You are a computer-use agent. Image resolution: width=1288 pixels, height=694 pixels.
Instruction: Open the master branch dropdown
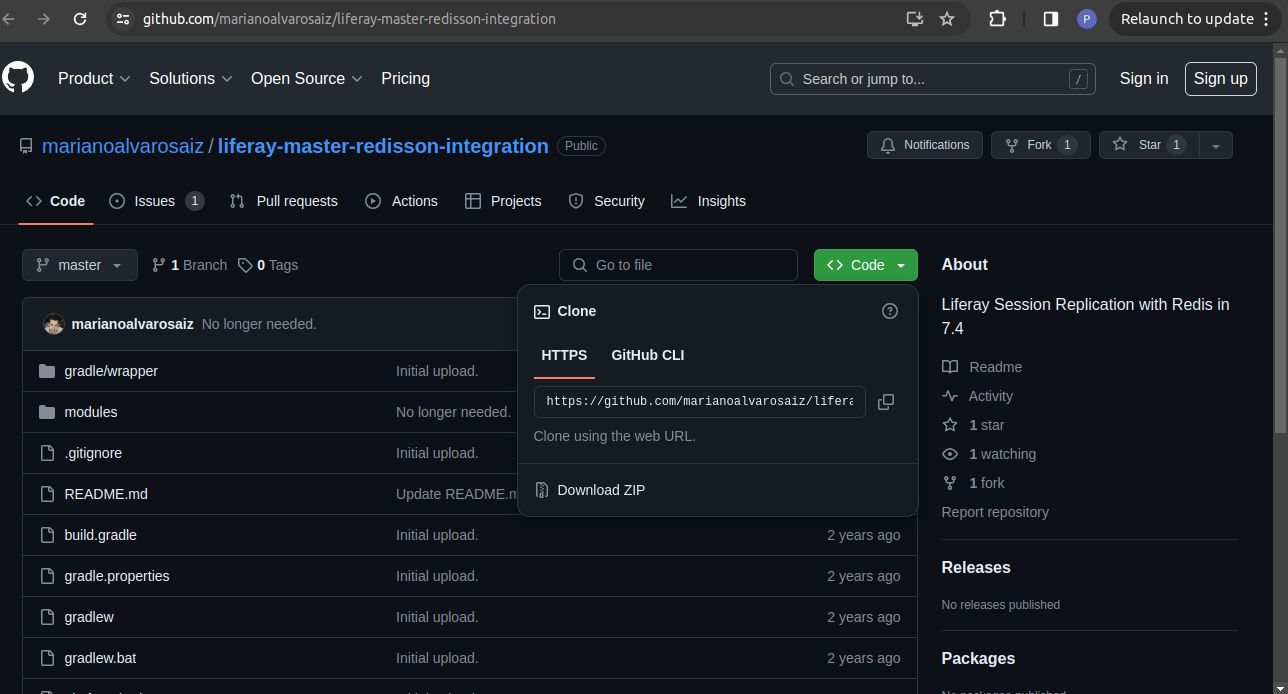[79, 265]
